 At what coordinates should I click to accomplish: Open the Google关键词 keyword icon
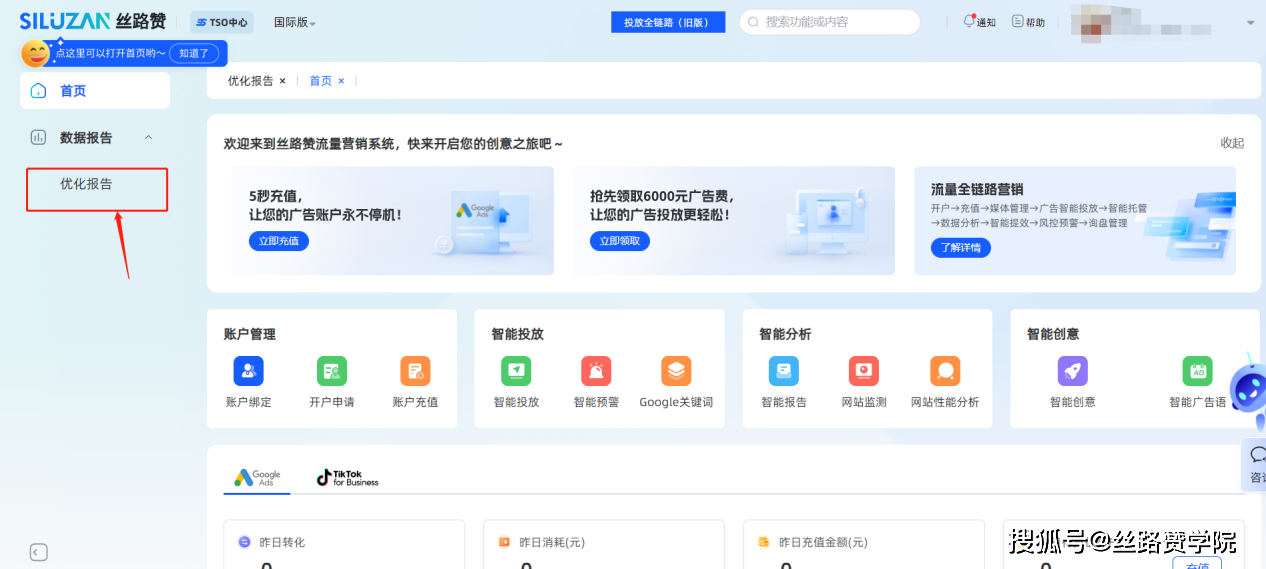[676, 372]
